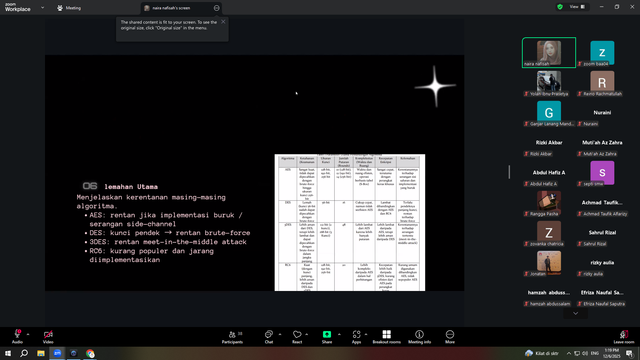Select Ganjar Lanang participant tile
The width and height of the screenshot is (640, 360).
tap(549, 113)
